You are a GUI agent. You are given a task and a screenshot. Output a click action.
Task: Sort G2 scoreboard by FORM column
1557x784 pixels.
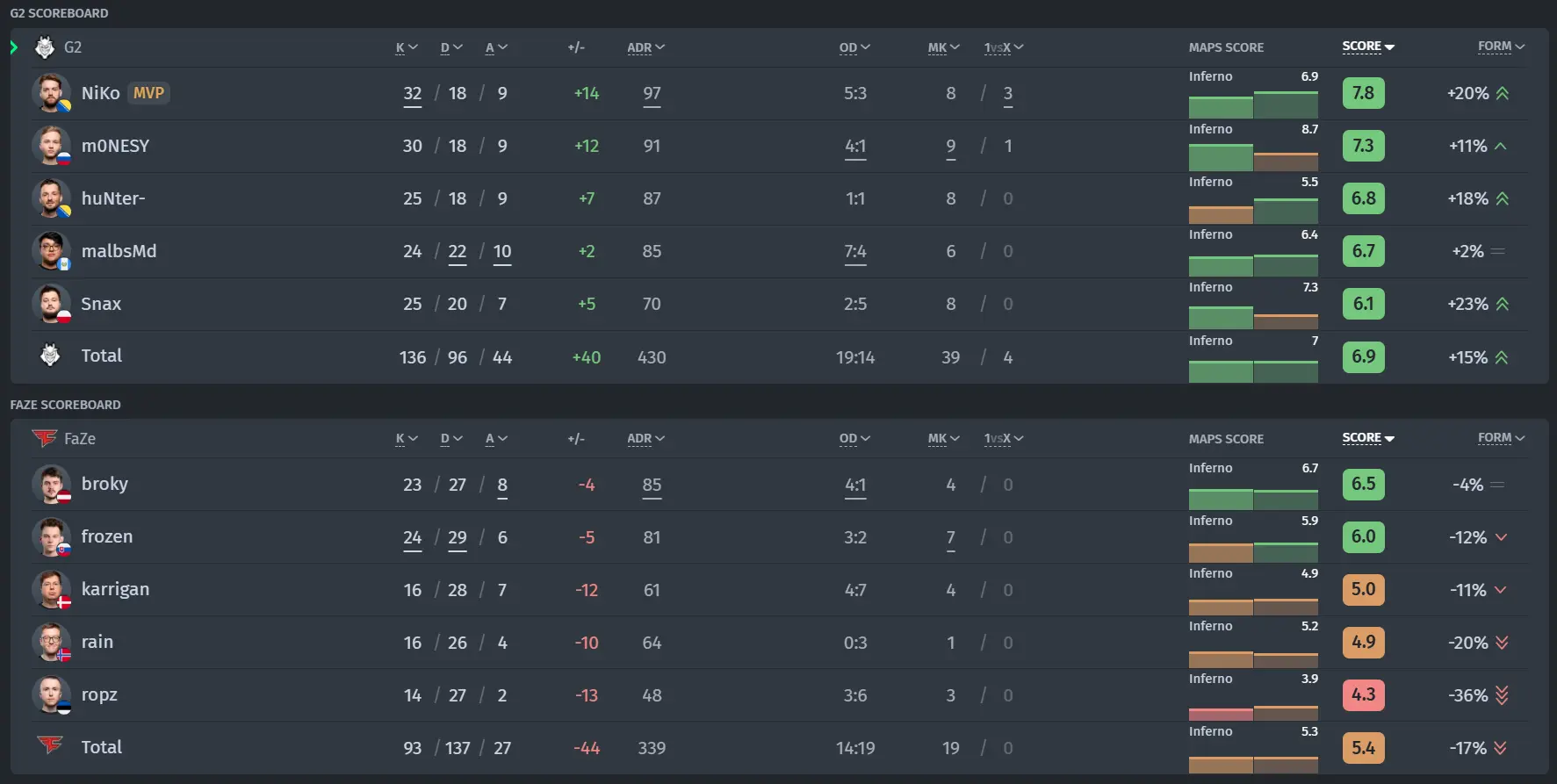[x=1501, y=47]
